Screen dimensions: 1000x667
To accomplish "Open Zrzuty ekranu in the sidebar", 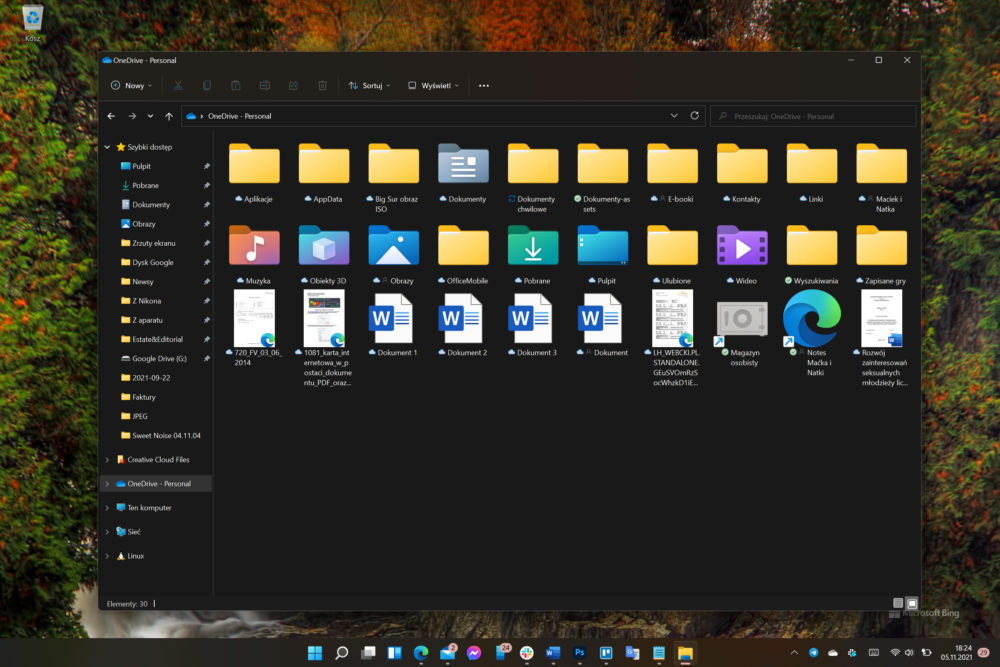I will [156, 243].
